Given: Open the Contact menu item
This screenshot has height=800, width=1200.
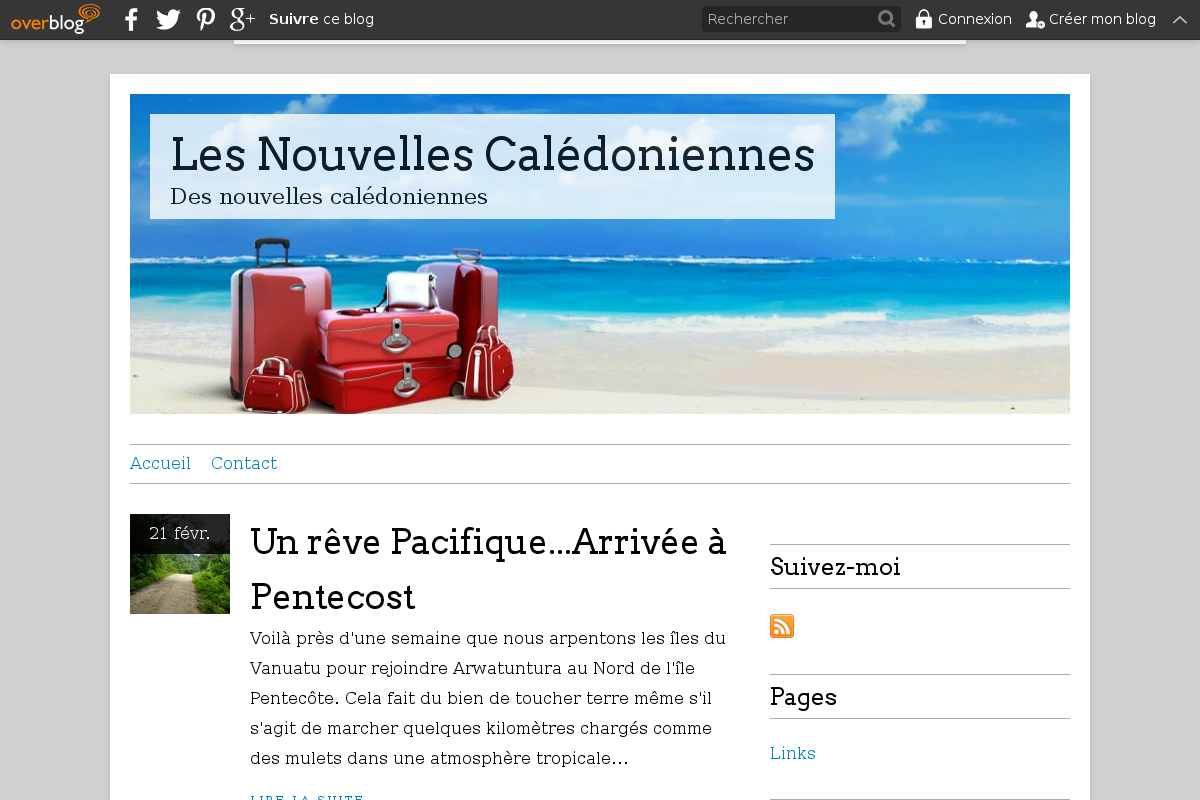Looking at the screenshot, I should [x=244, y=463].
